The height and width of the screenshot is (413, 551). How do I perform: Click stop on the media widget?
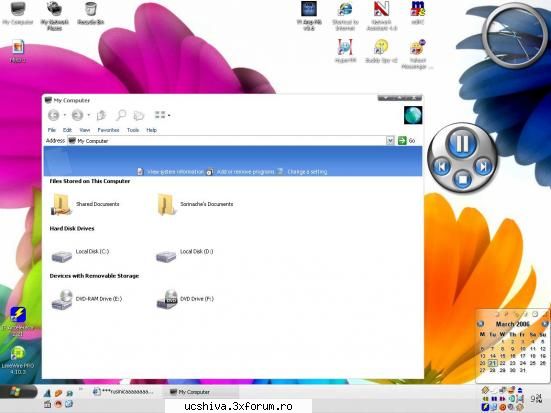pyautogui.click(x=463, y=180)
